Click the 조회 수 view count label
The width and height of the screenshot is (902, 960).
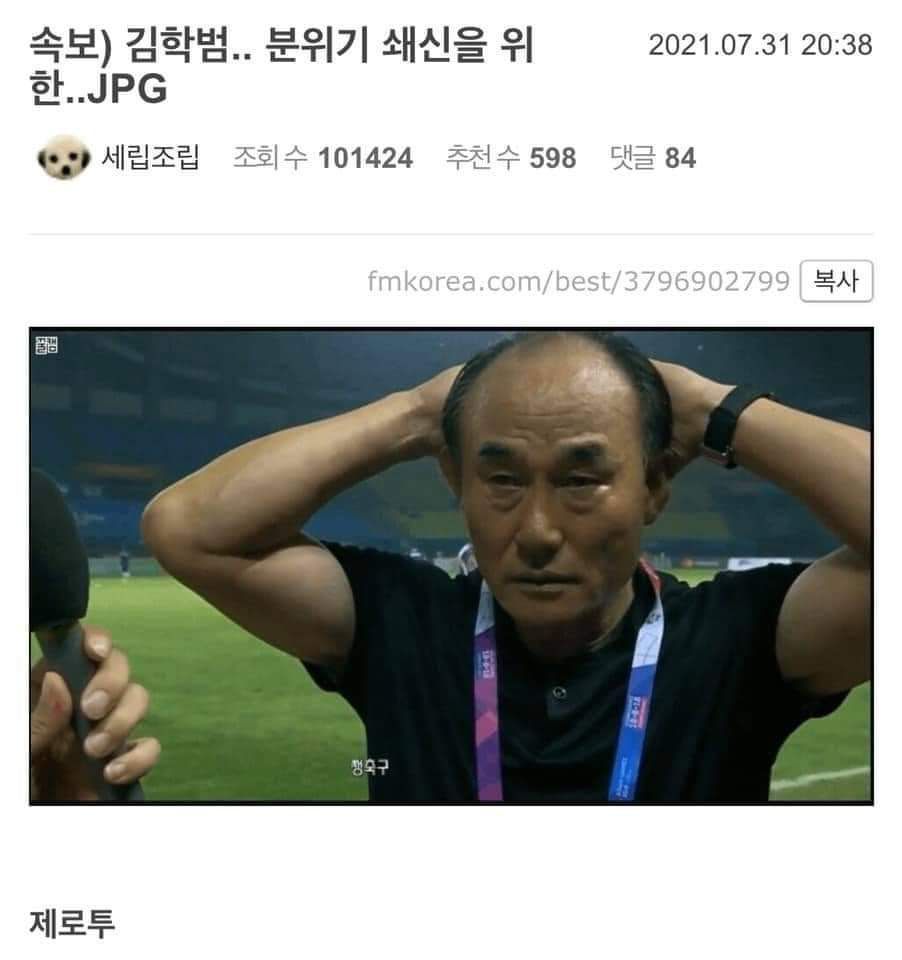click(x=270, y=157)
